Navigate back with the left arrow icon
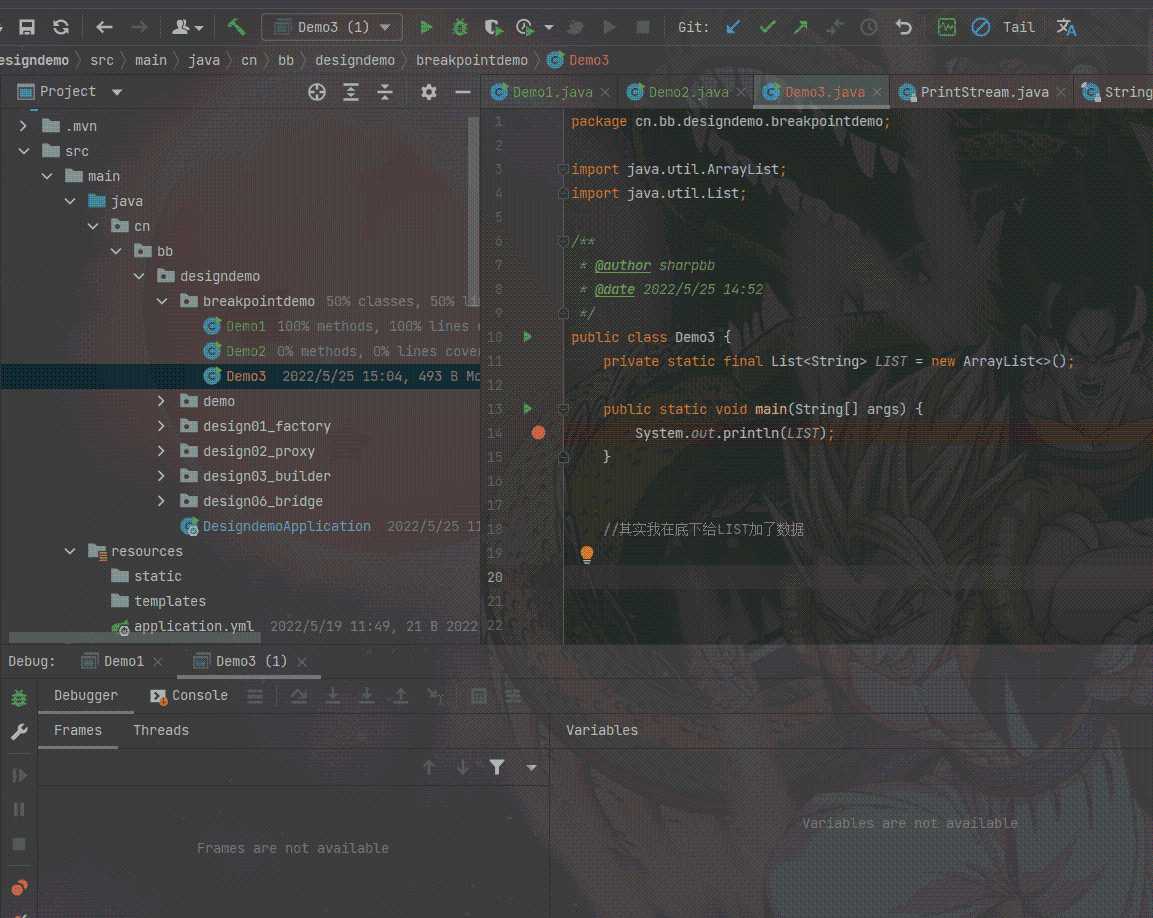 click(104, 27)
